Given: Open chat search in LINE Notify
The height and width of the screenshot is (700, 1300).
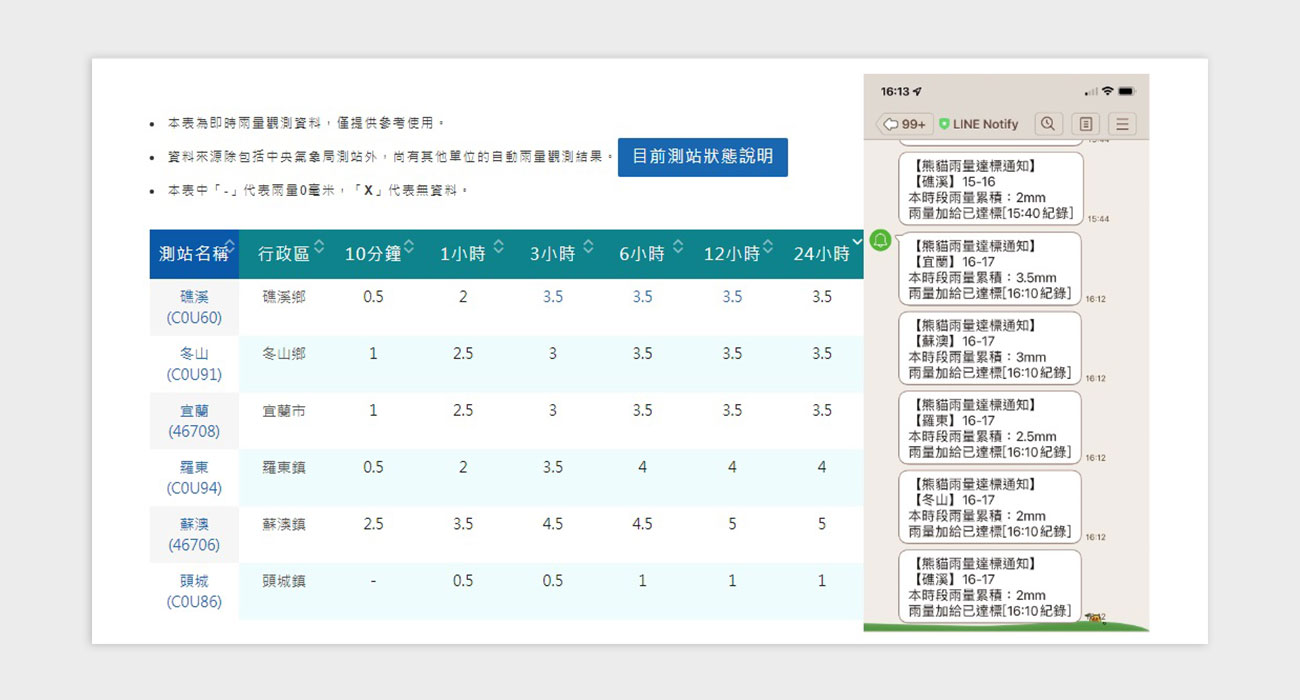Looking at the screenshot, I should coord(1047,124).
